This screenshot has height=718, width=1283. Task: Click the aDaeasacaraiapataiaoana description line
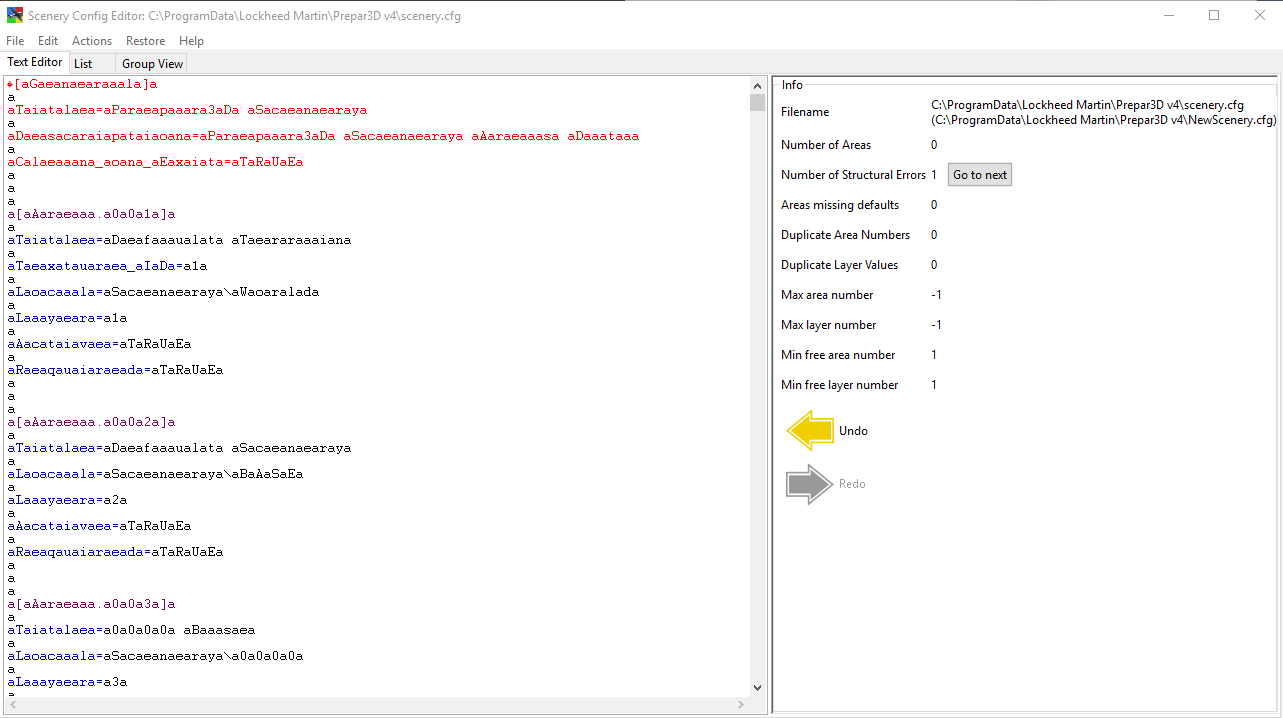click(x=323, y=136)
